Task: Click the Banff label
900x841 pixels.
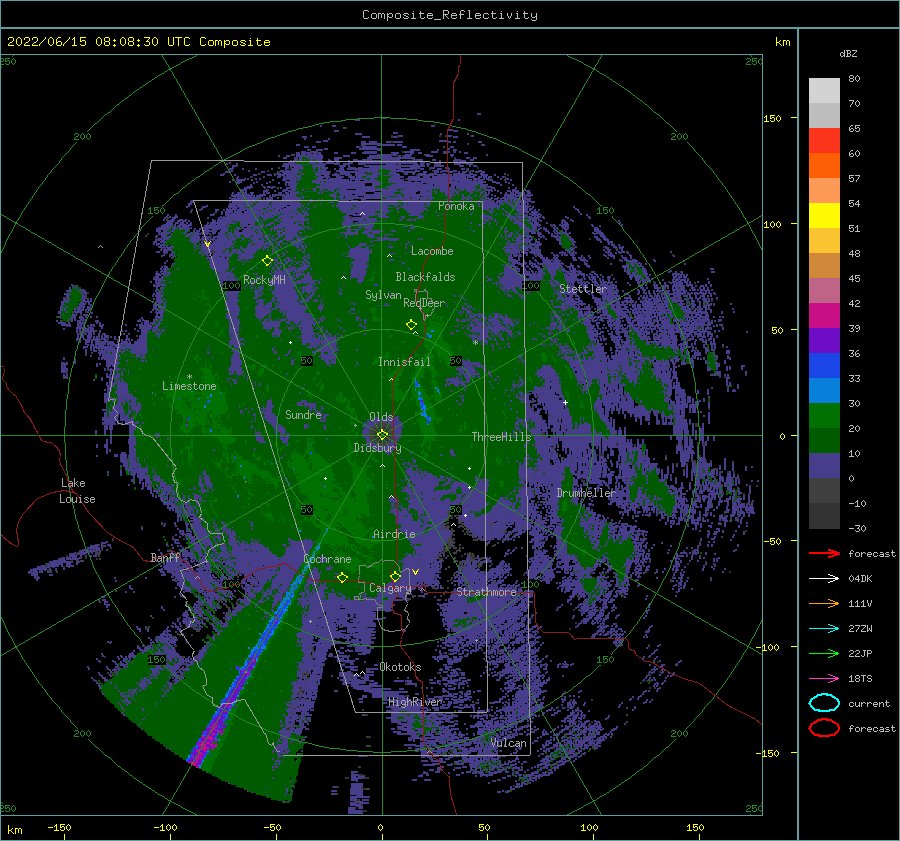Action: point(165,557)
